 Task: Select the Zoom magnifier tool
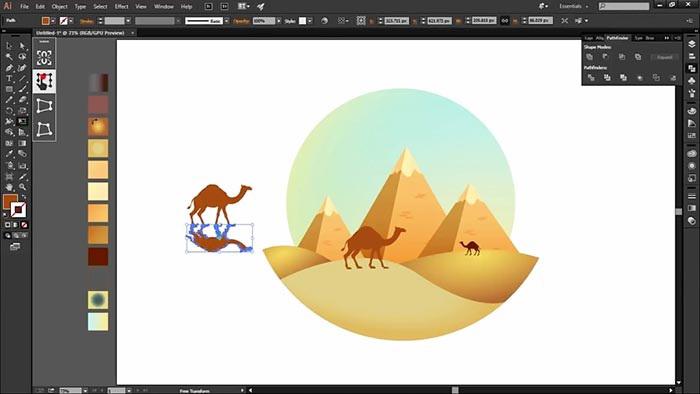22,187
